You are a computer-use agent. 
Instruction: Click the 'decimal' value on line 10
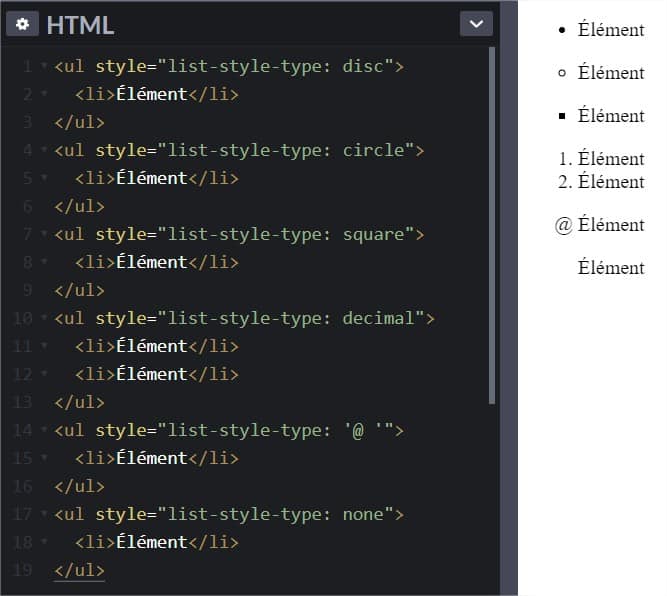(x=378, y=319)
